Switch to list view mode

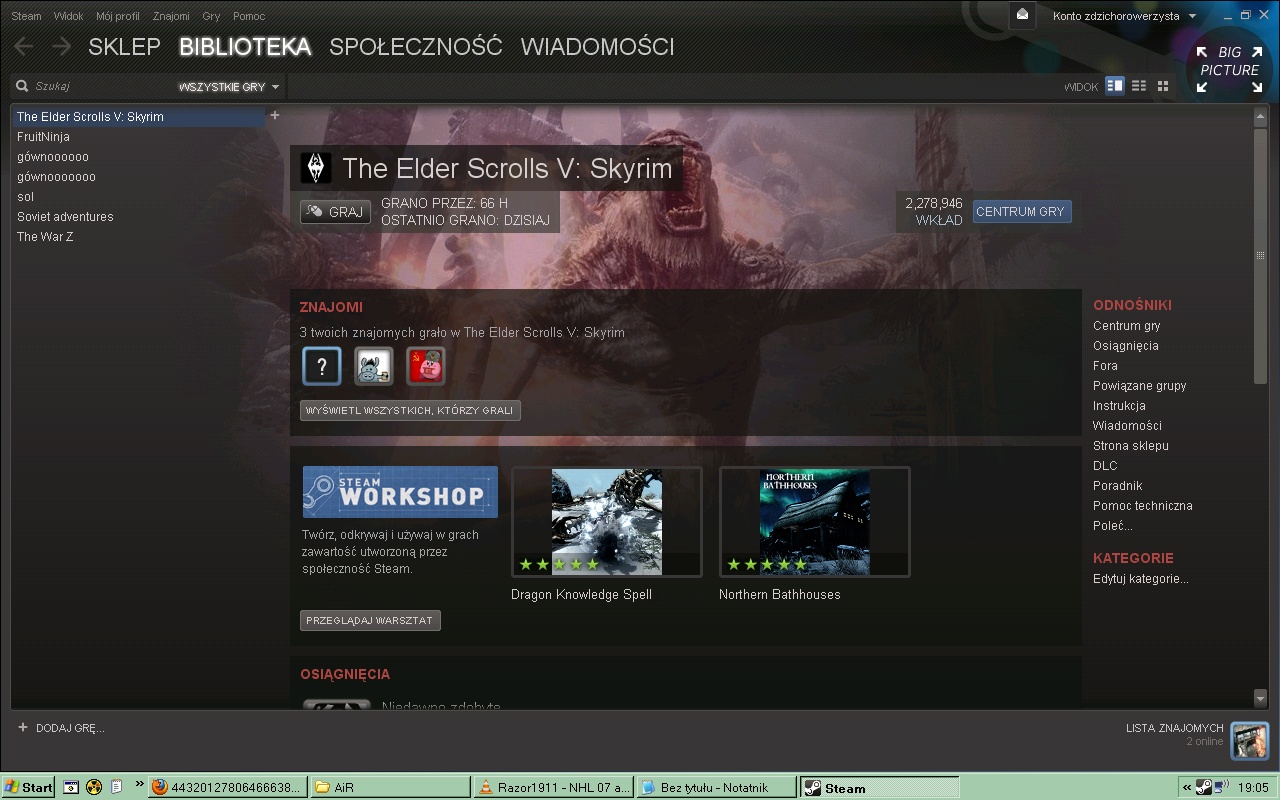pyautogui.click(x=1139, y=86)
